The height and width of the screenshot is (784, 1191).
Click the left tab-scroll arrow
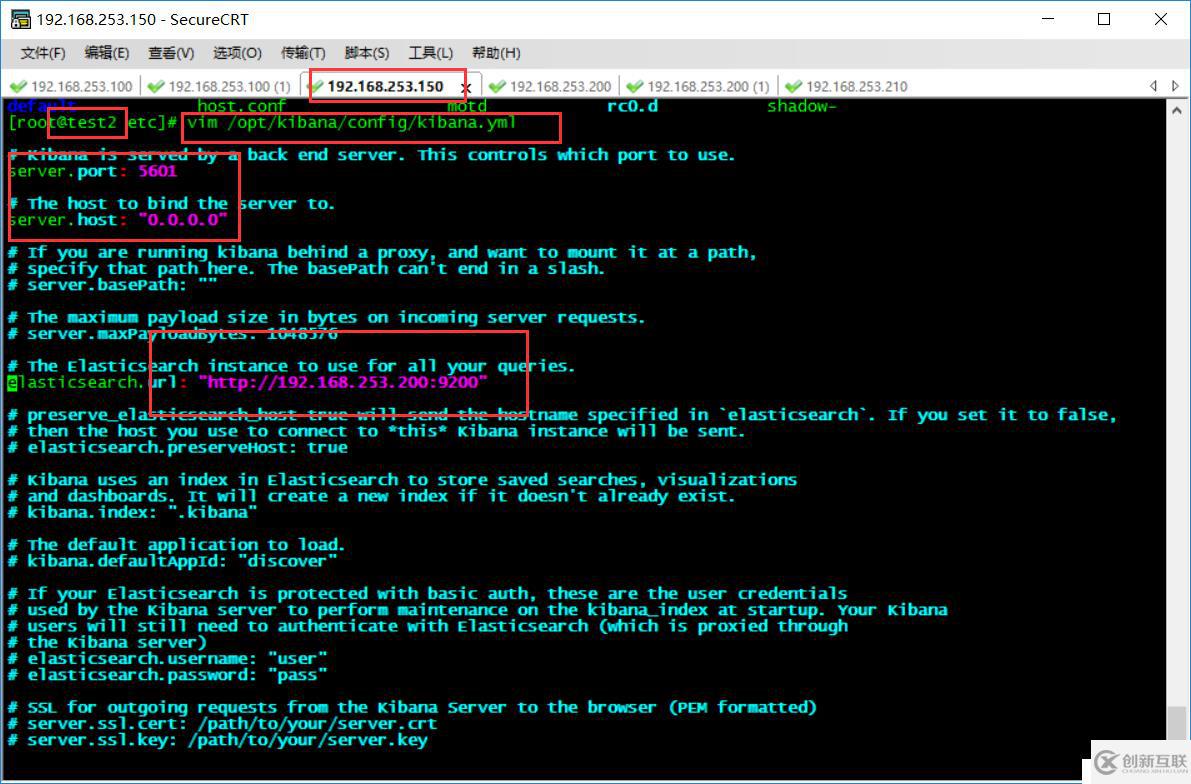[x=1154, y=87]
